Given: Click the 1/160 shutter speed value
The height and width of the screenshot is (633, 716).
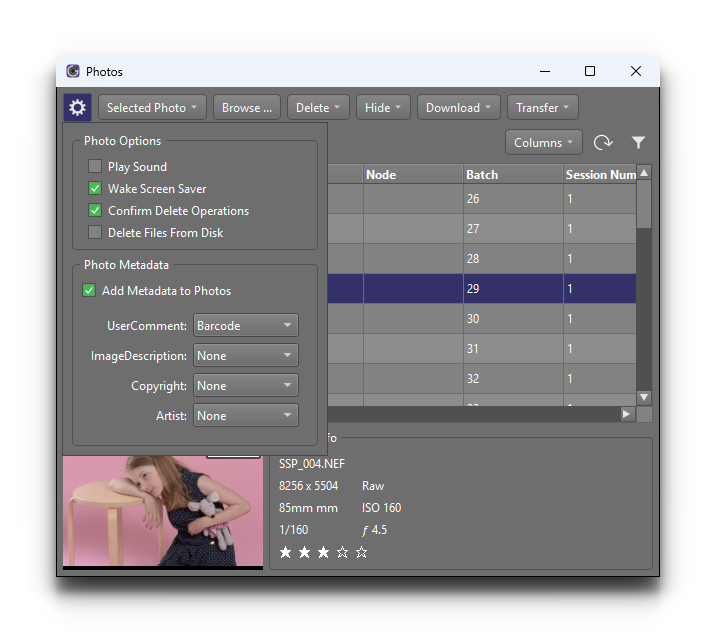Looking at the screenshot, I should 294,530.
